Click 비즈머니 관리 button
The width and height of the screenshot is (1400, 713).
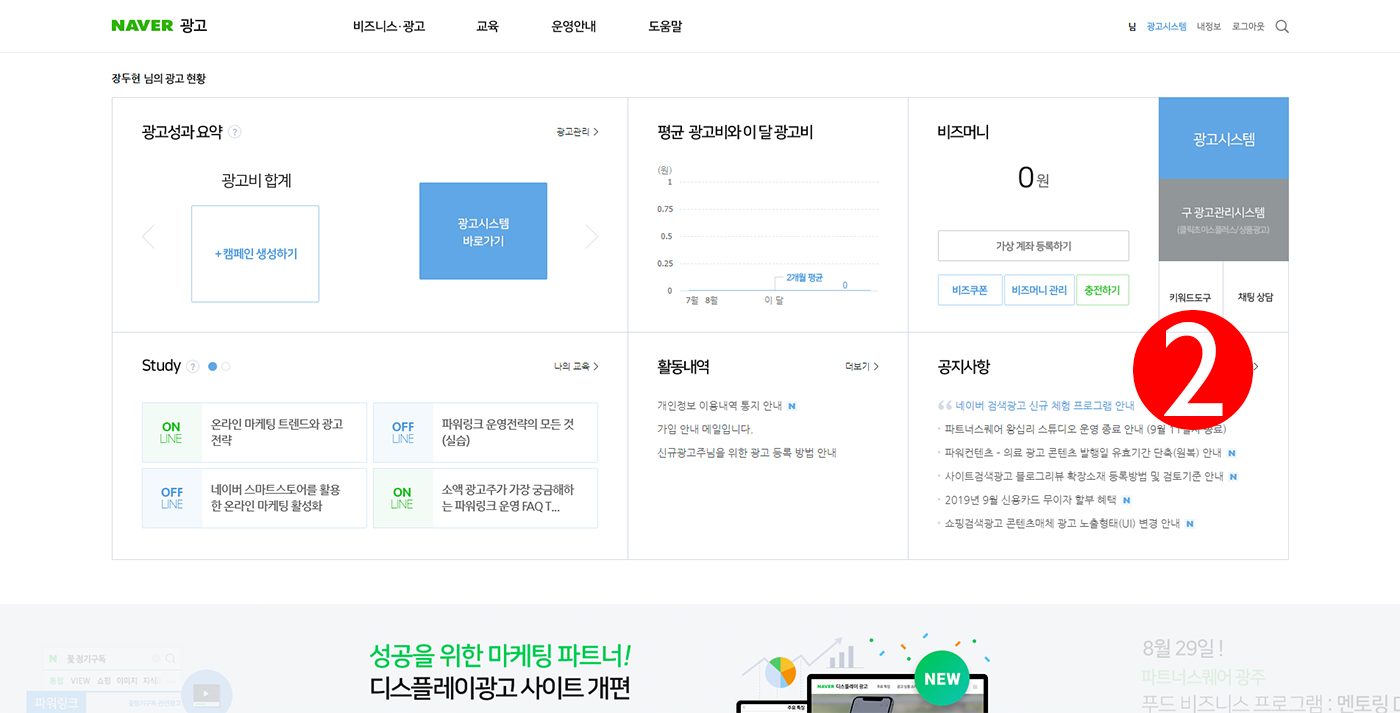(x=1039, y=290)
